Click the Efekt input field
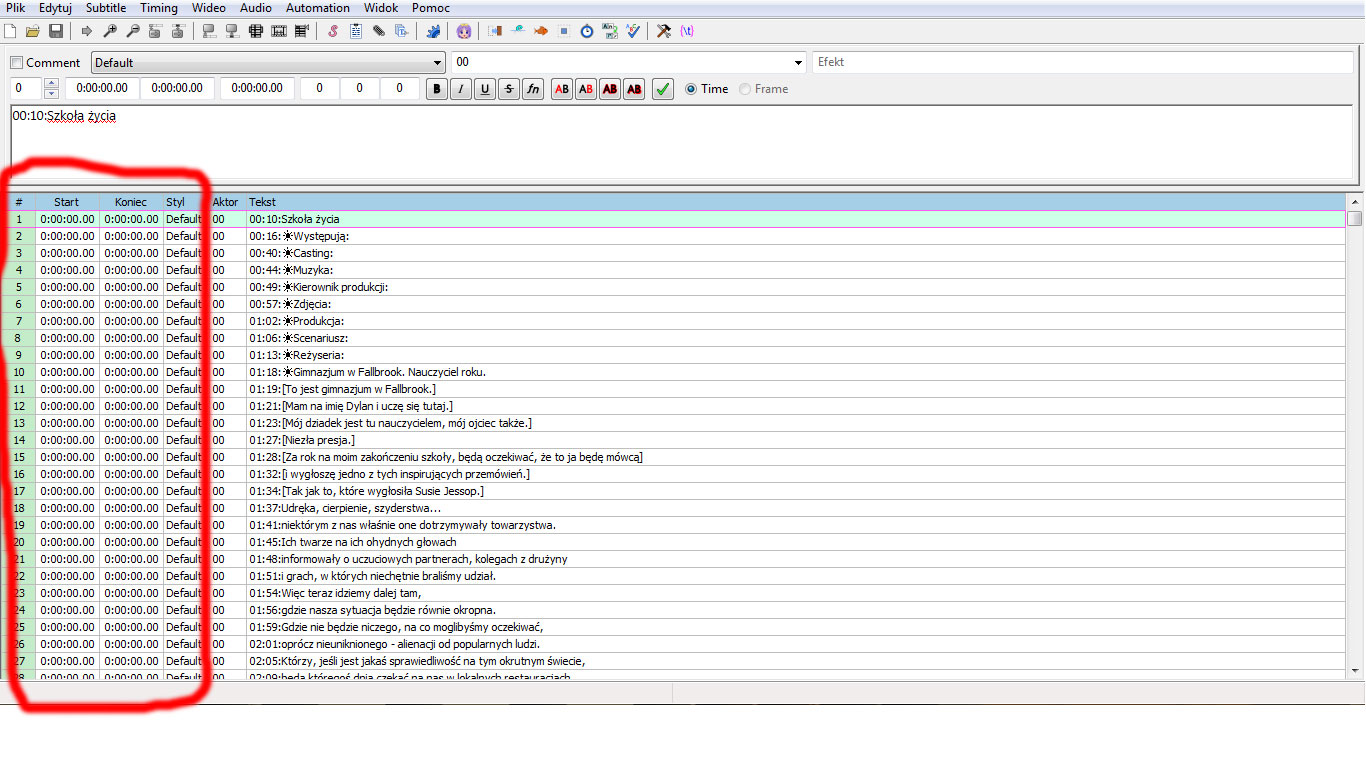 [x=1083, y=62]
